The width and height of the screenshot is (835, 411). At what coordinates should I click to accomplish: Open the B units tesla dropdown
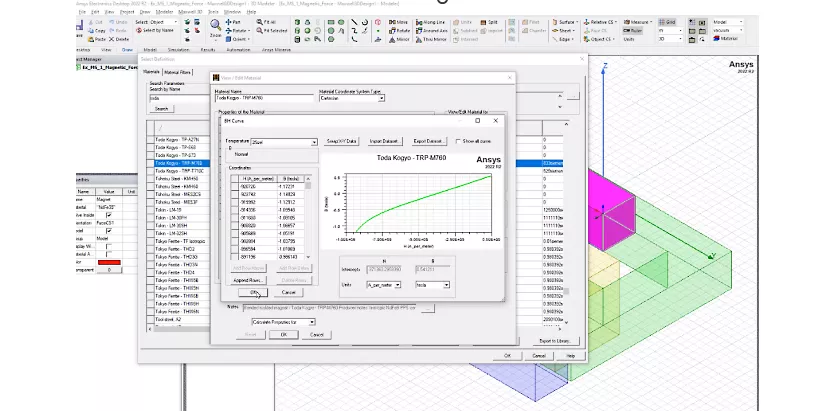[432, 285]
